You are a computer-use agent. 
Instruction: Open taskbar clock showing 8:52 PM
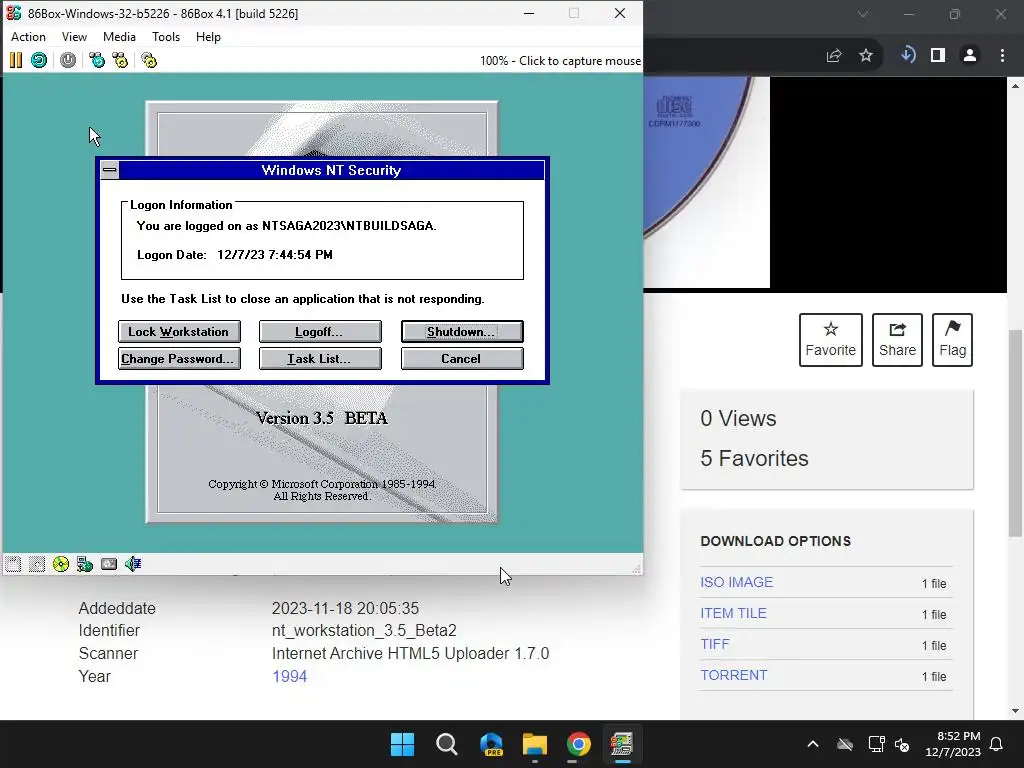[953, 744]
